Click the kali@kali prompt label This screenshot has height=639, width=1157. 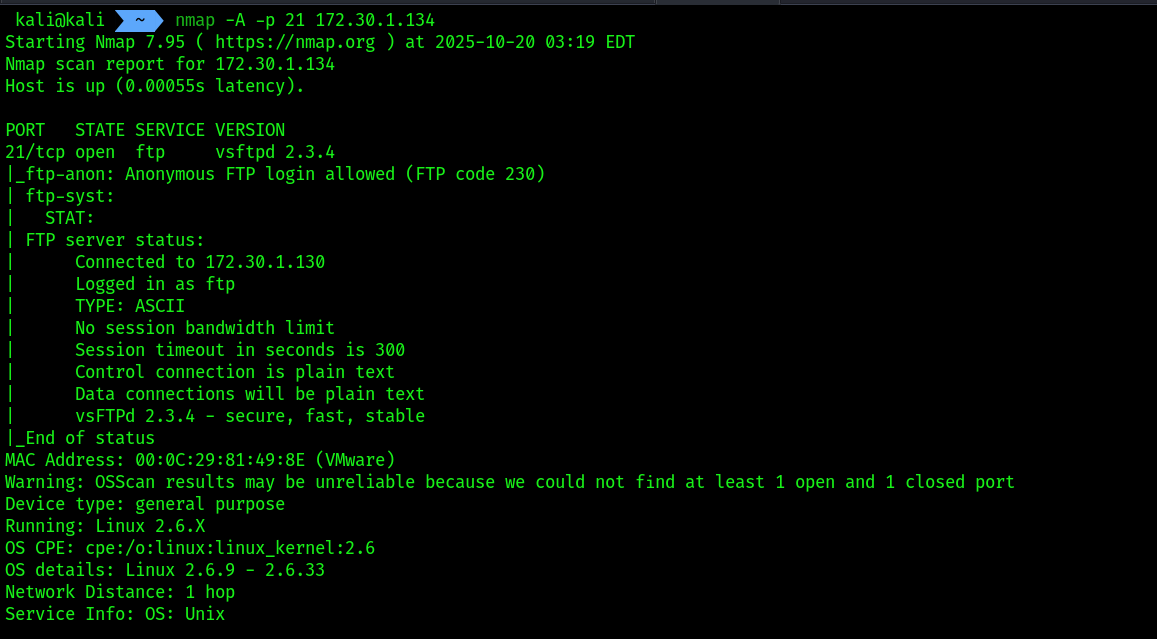[61, 21]
